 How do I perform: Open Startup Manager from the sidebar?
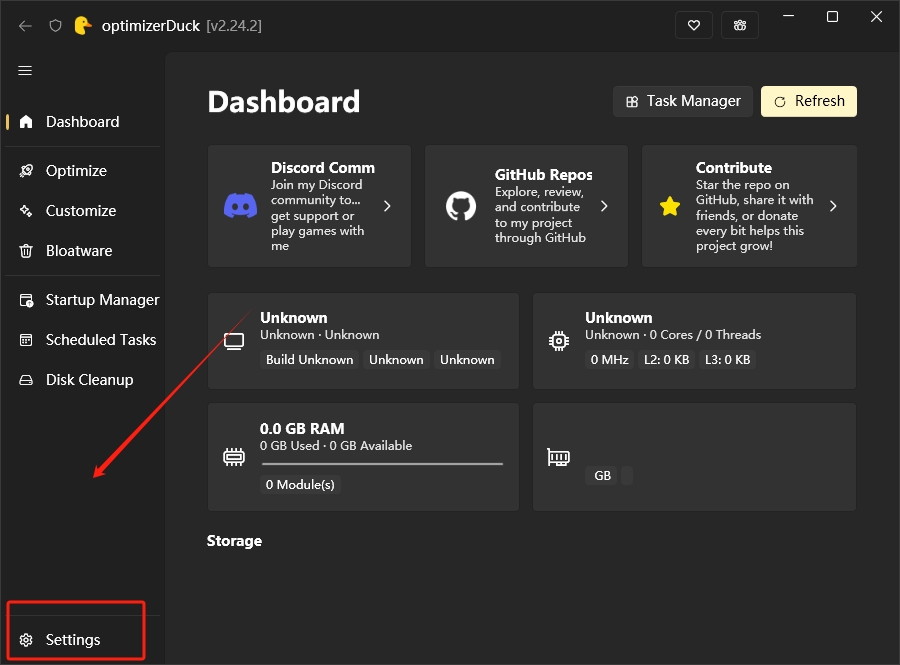[x=83, y=300]
